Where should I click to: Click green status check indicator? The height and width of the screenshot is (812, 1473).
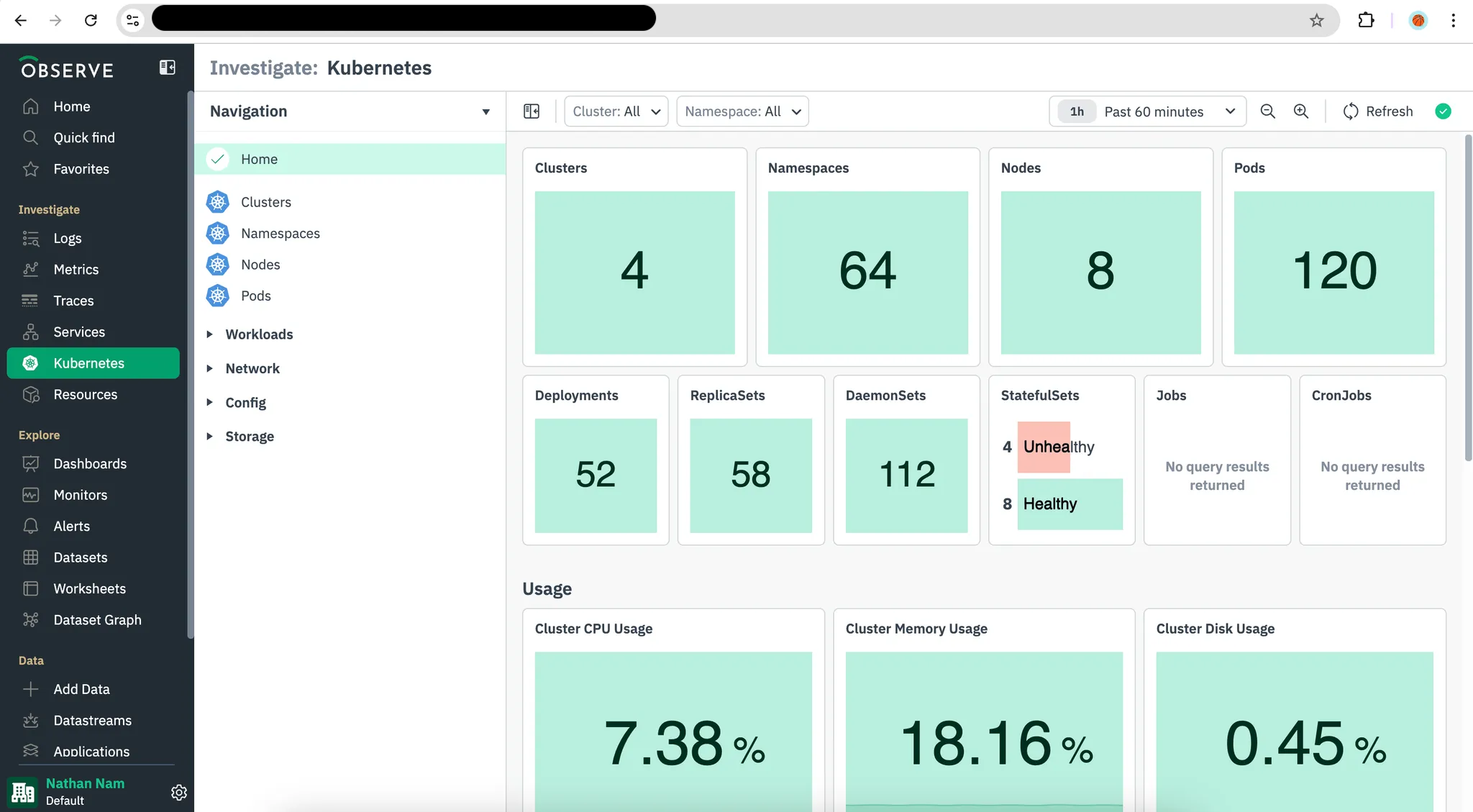1443,111
